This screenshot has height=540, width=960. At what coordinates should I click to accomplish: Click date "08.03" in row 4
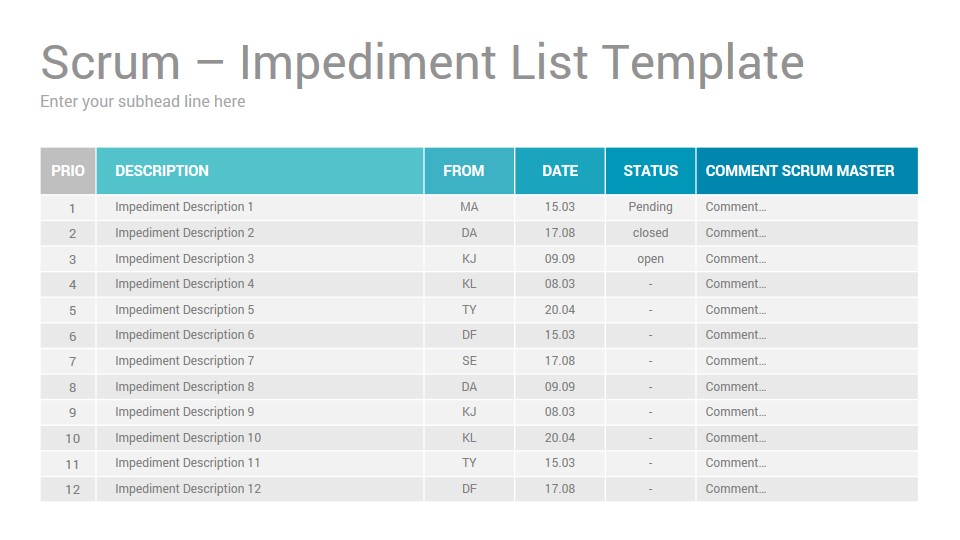560,284
